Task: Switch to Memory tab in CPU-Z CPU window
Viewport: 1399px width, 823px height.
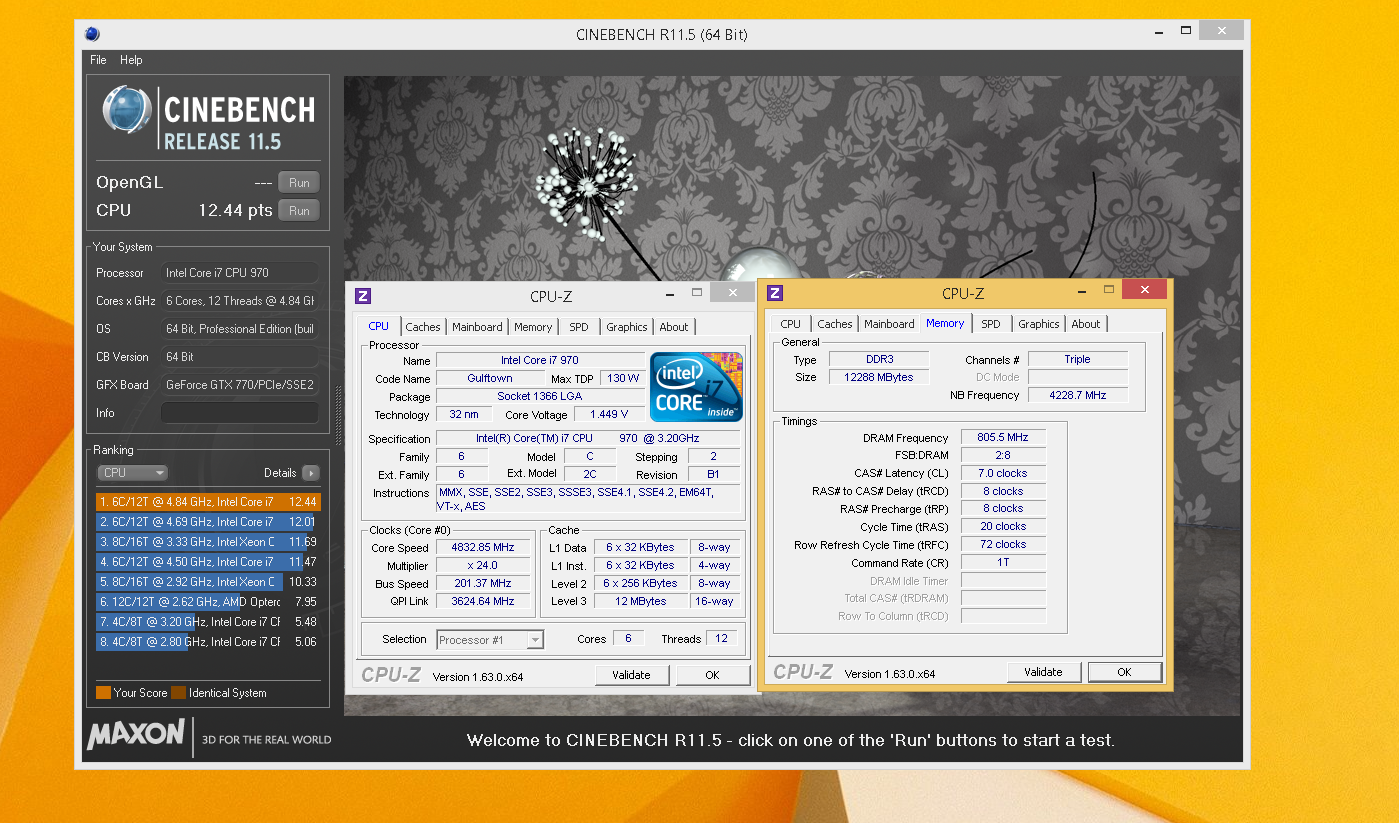Action: 533,327
